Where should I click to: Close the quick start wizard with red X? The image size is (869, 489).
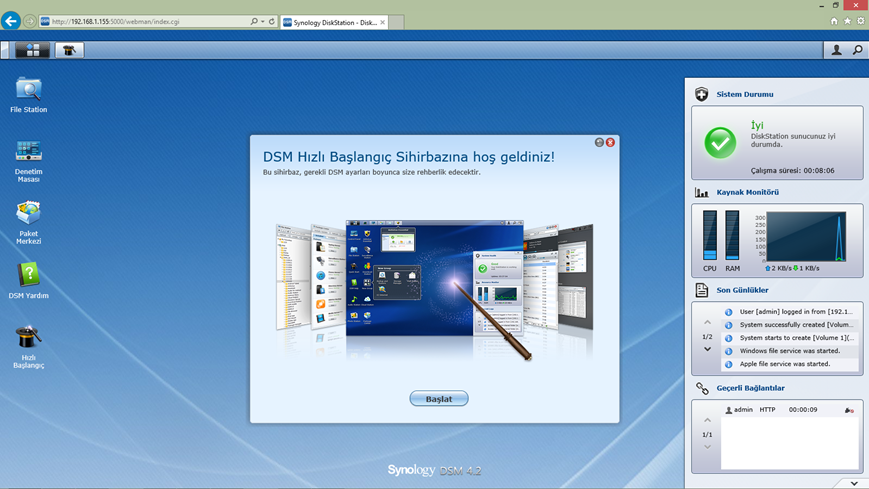[x=610, y=142]
